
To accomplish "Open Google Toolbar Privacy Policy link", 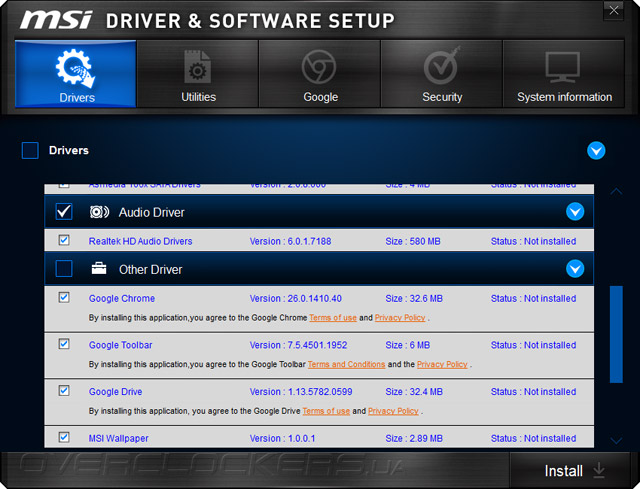I will (x=442, y=364).
